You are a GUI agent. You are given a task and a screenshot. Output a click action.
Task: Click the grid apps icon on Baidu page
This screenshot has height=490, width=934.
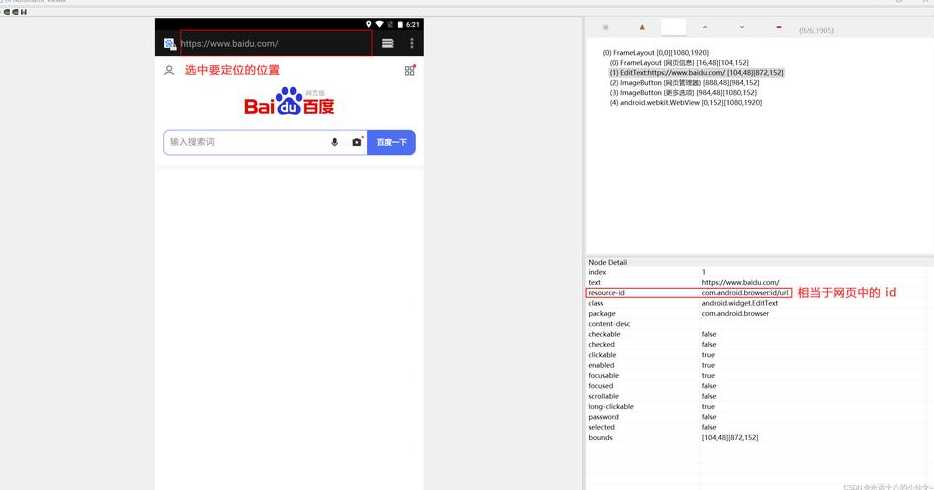click(x=410, y=70)
